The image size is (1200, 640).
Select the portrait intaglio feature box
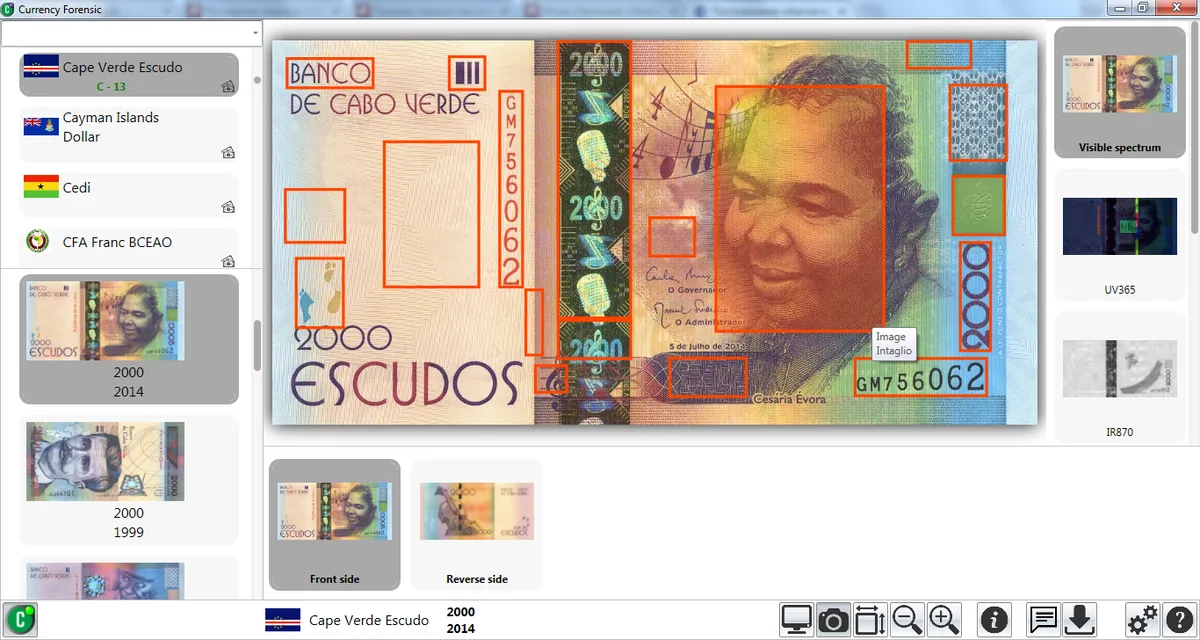801,209
